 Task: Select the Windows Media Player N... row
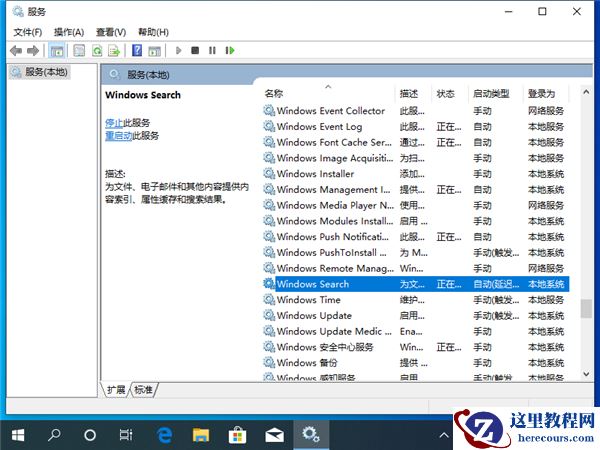coord(416,205)
